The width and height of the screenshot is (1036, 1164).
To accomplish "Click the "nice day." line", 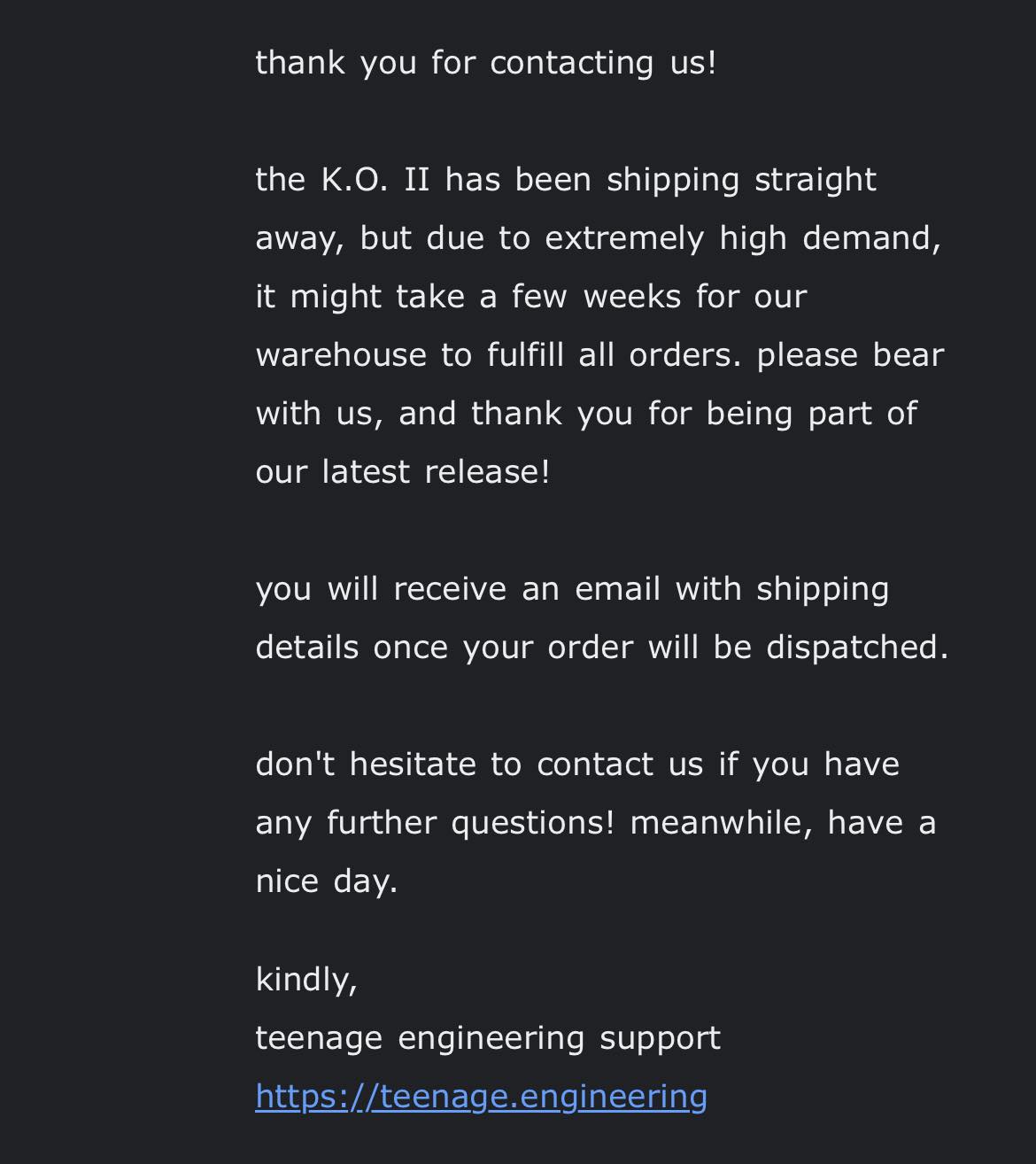I will 327,881.
